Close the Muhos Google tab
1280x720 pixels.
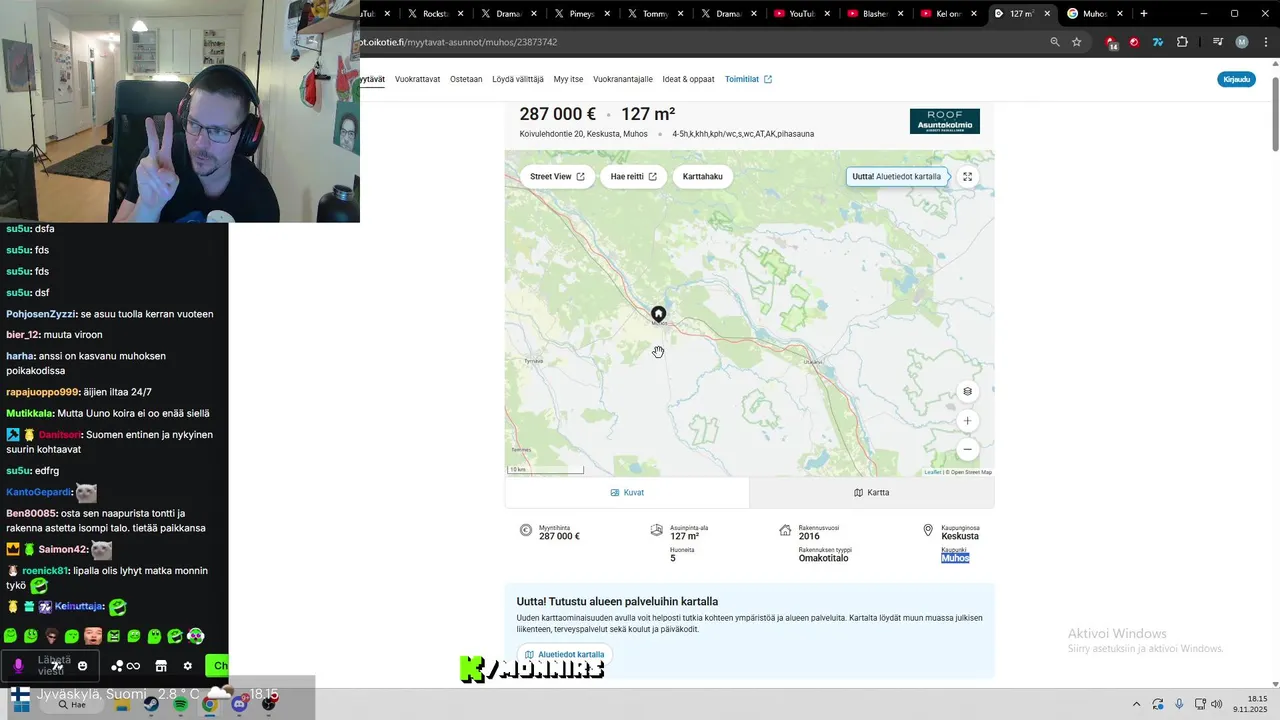coord(1119,14)
